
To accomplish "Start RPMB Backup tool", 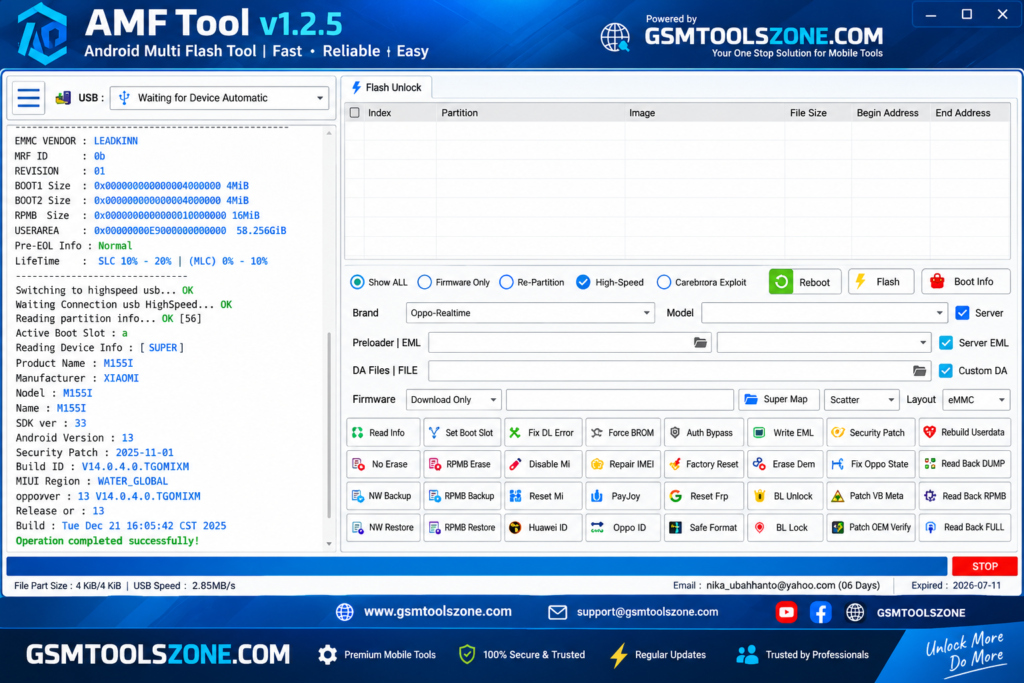I will pos(462,496).
